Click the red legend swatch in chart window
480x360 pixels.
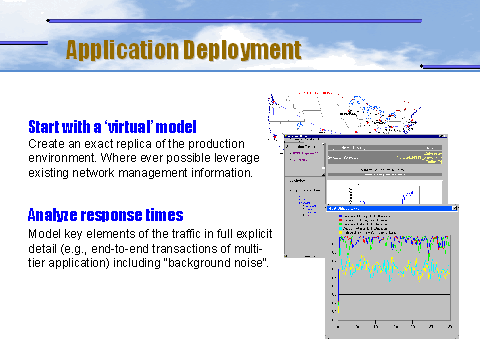340,220
